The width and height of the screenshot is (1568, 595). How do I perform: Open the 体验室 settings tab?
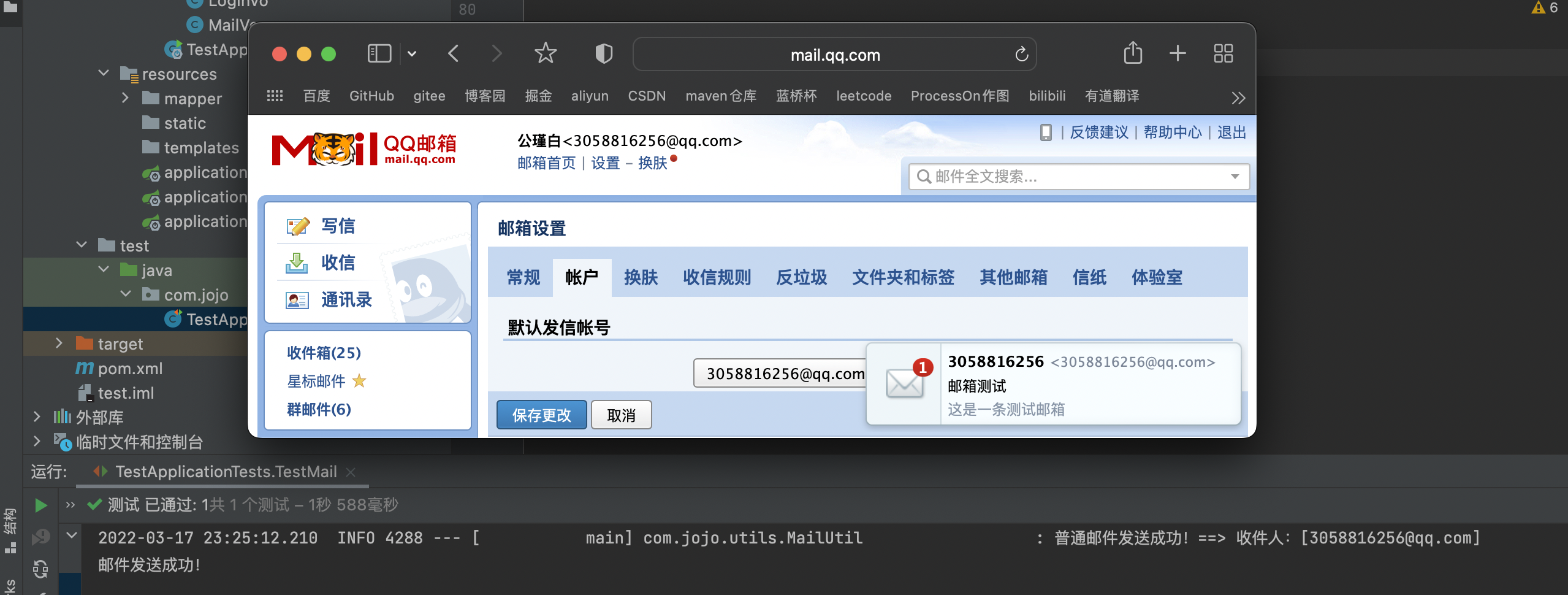(x=1157, y=278)
